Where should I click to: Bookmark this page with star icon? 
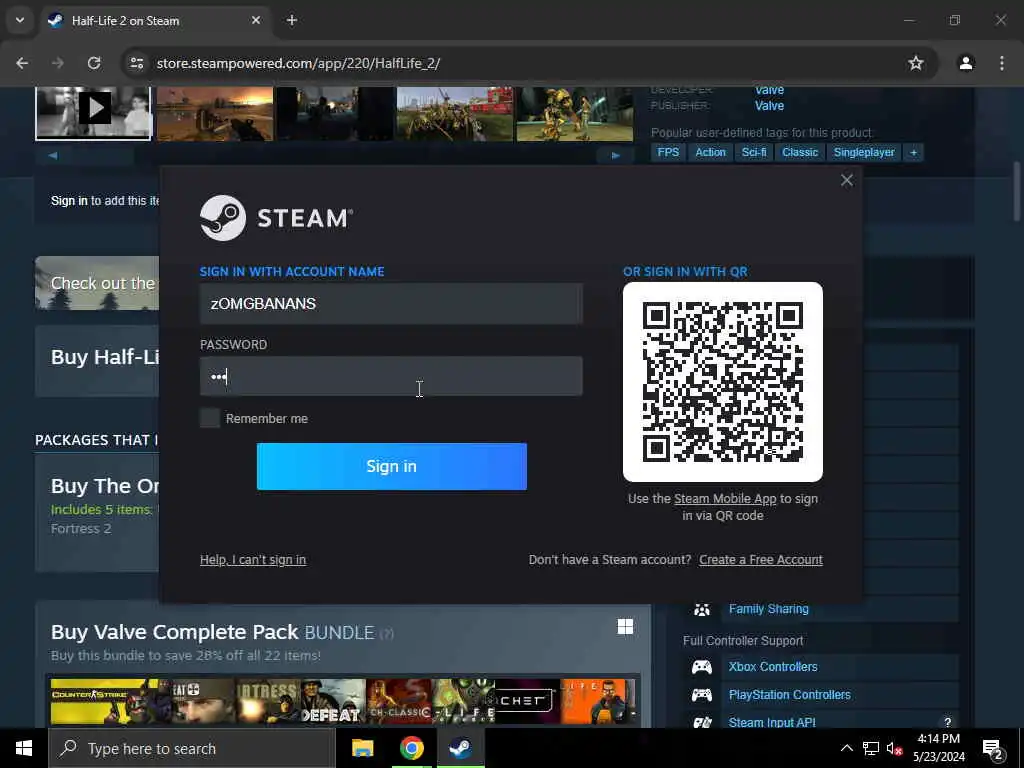pyautogui.click(x=916, y=63)
